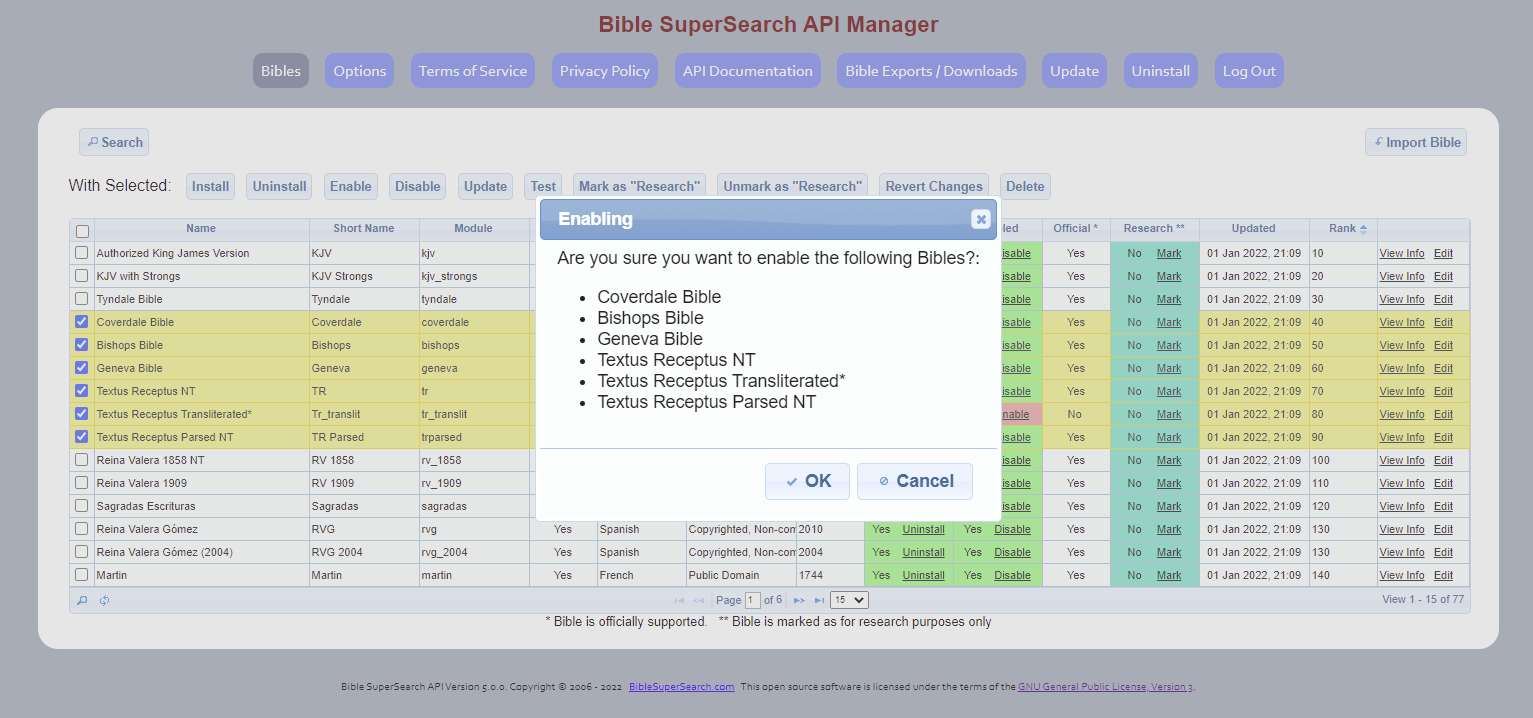Click the magnifier icon in the grid pager
The image size is (1533, 718).
click(x=83, y=600)
